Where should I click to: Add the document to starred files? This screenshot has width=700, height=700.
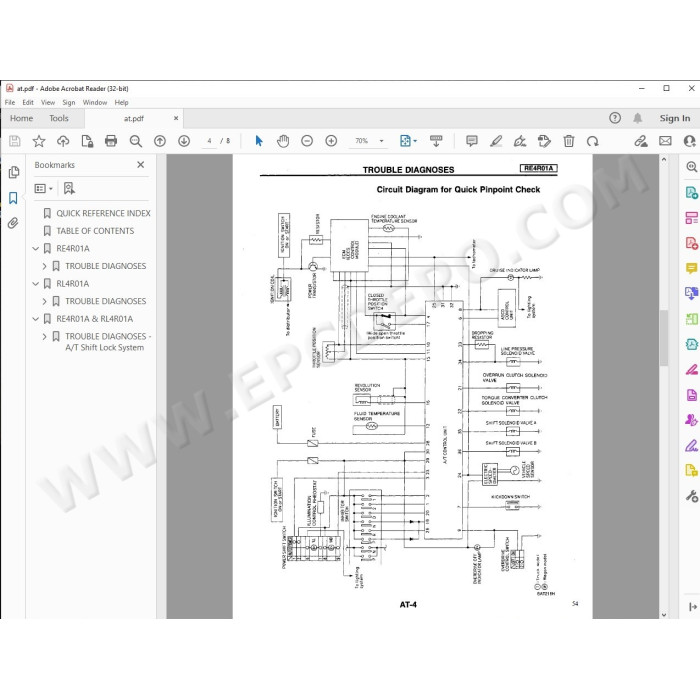point(39,141)
